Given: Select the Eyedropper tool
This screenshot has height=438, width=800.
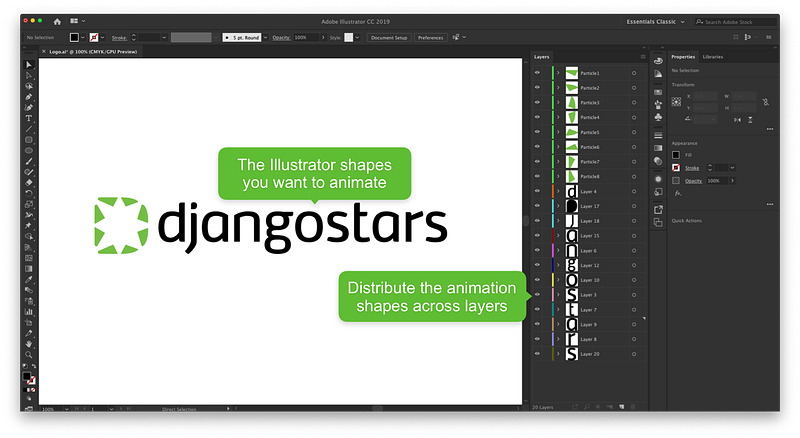Looking at the screenshot, I should [x=29, y=279].
